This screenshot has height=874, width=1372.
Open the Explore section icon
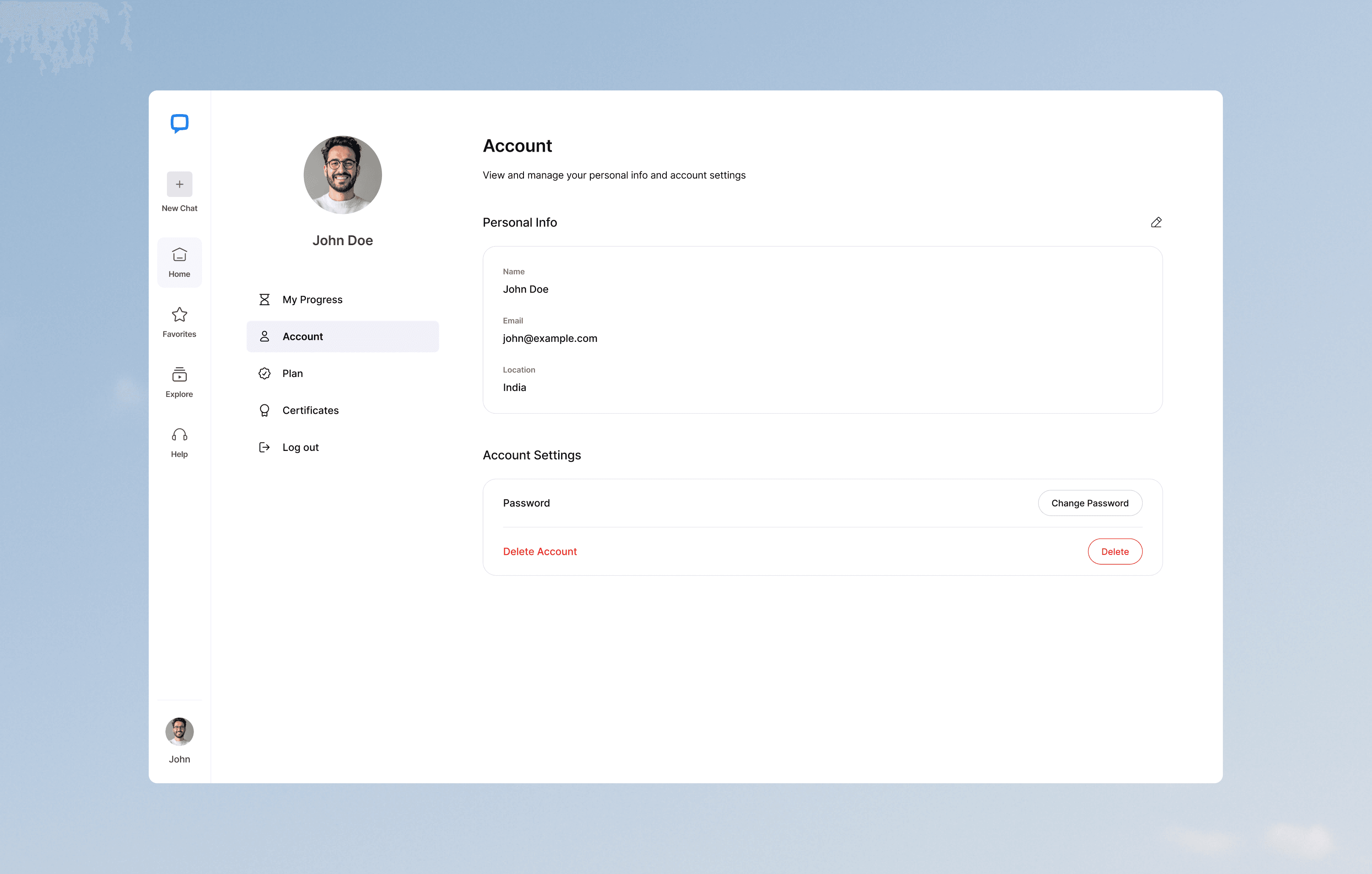(180, 375)
